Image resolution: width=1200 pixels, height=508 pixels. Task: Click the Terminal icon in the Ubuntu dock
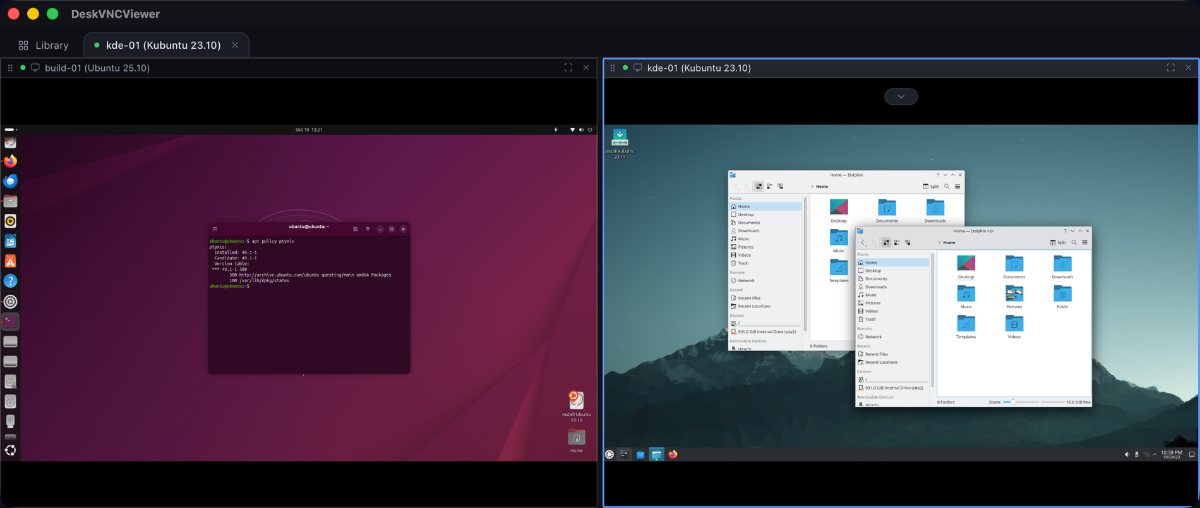click(10, 322)
